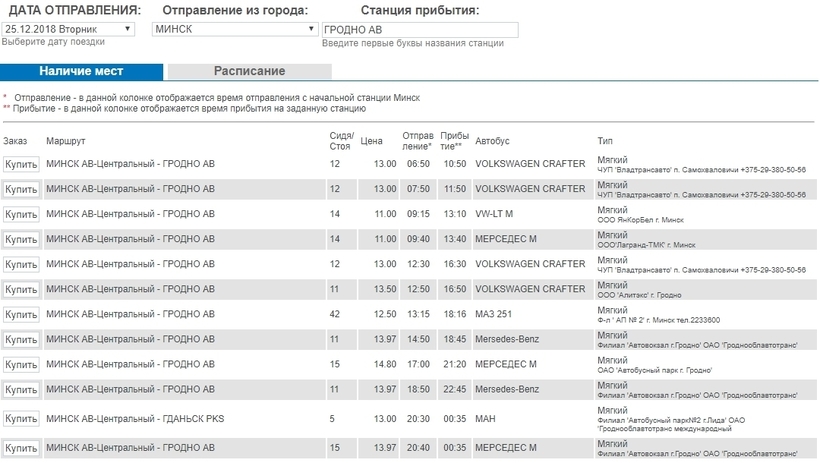Buy ticket for the 06:50 departure
The image size is (820, 463).
coord(21,164)
